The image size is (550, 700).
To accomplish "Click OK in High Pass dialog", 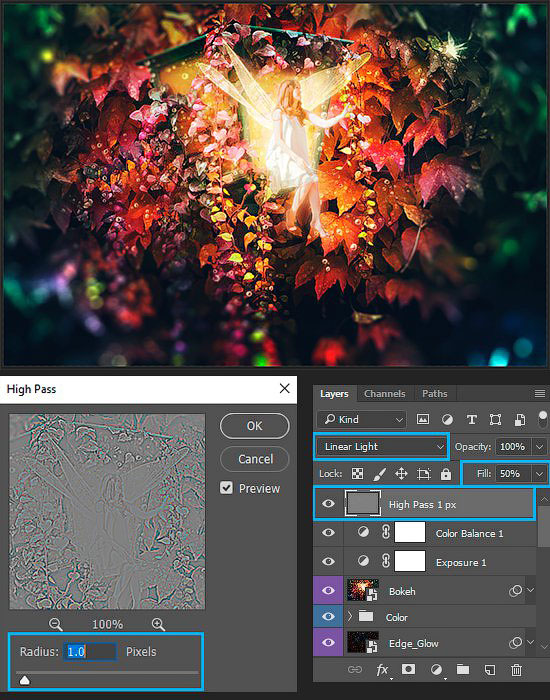I will click(254, 426).
